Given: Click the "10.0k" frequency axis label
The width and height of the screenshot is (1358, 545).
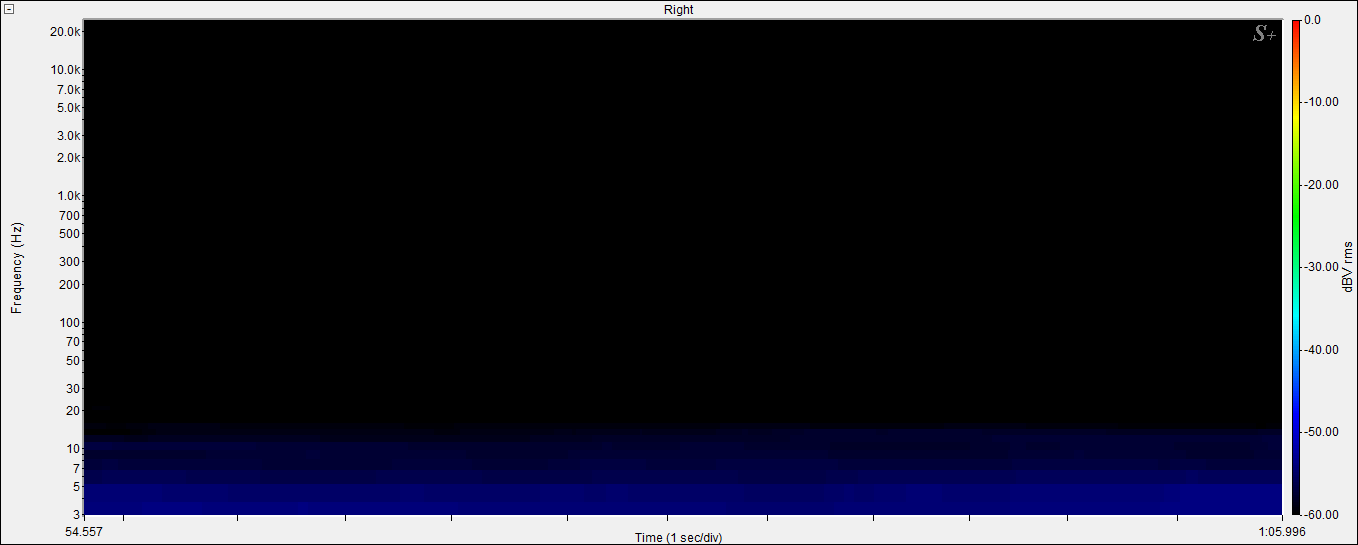Looking at the screenshot, I should coord(65,70).
